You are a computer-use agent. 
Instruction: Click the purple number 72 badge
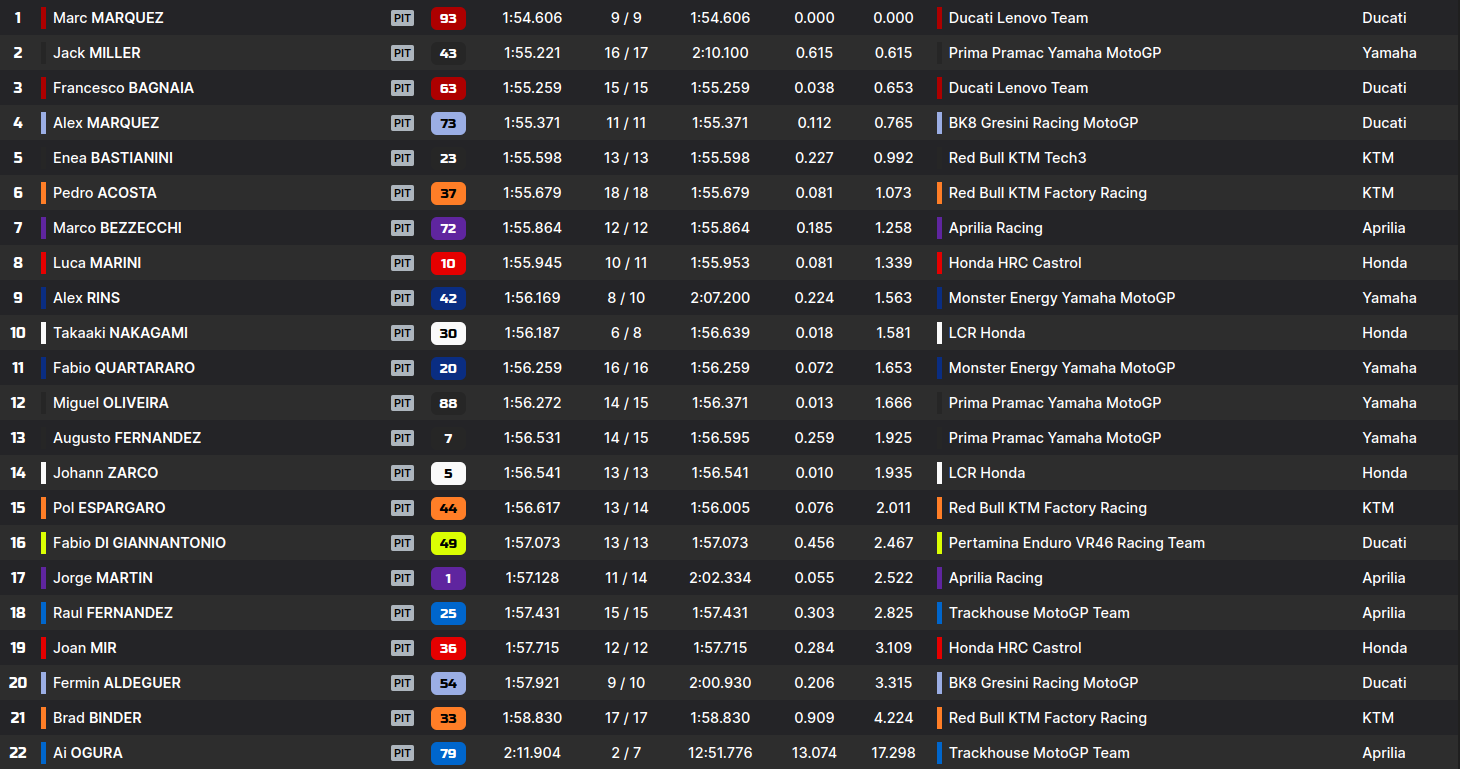[x=448, y=228]
